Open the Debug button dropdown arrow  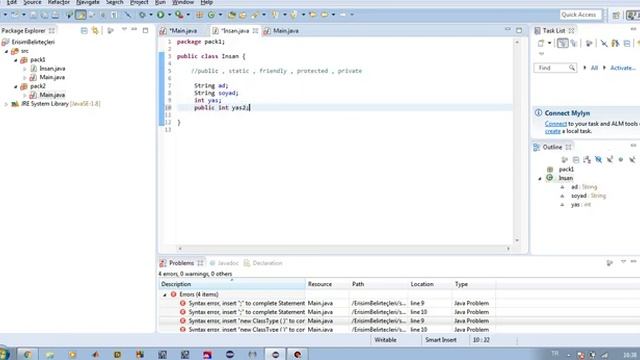pyautogui.click(x=151, y=15)
